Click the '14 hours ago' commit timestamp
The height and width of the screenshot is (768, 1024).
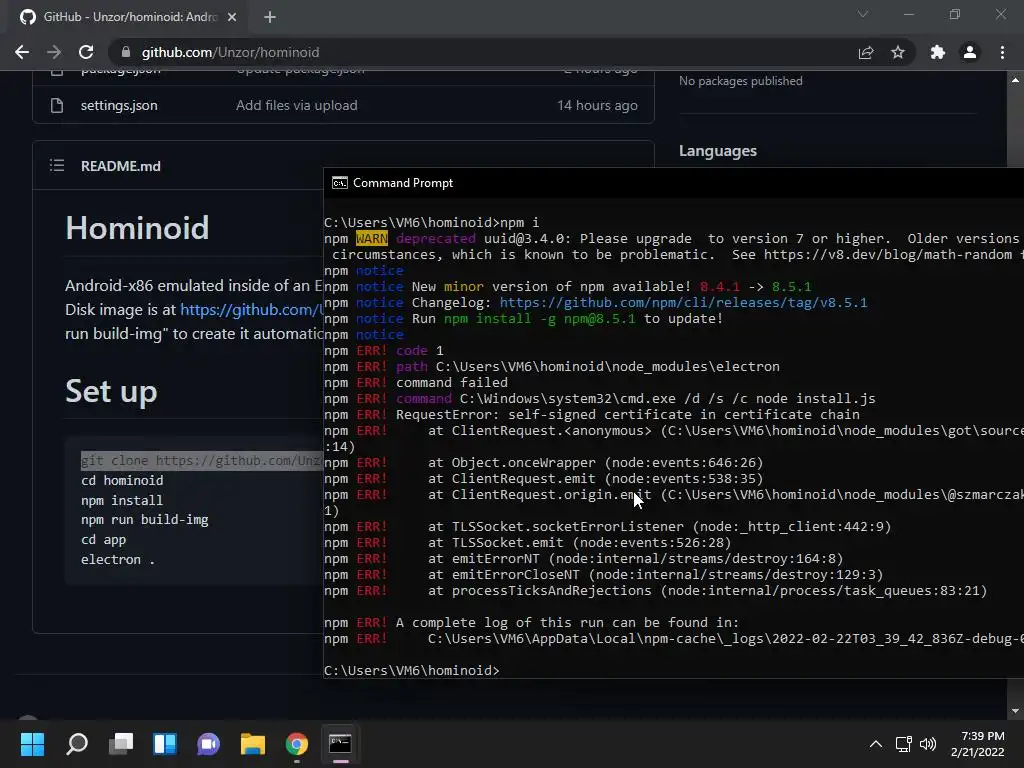(x=597, y=105)
